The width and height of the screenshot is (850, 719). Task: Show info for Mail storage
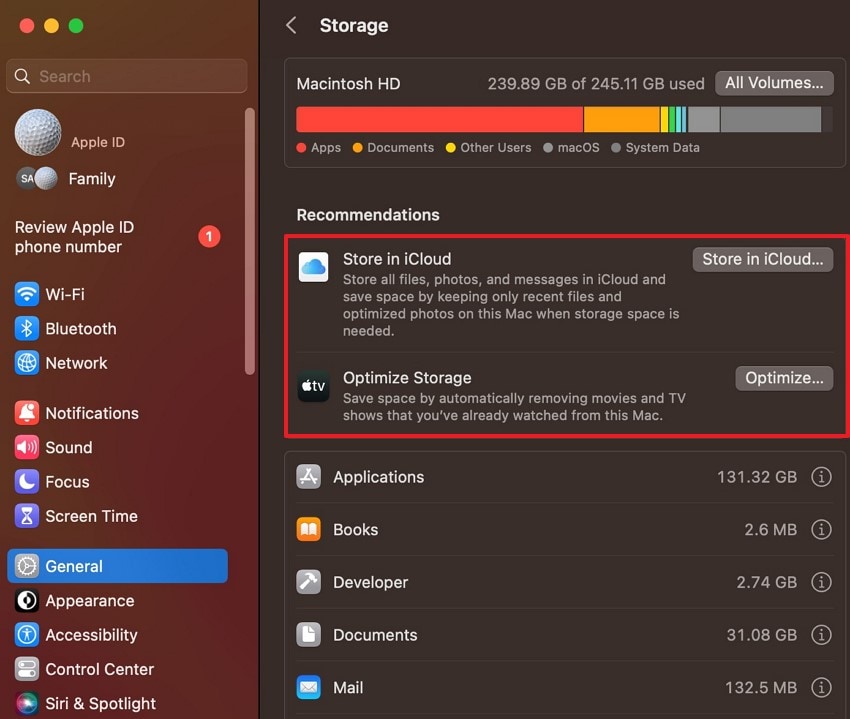(821, 688)
